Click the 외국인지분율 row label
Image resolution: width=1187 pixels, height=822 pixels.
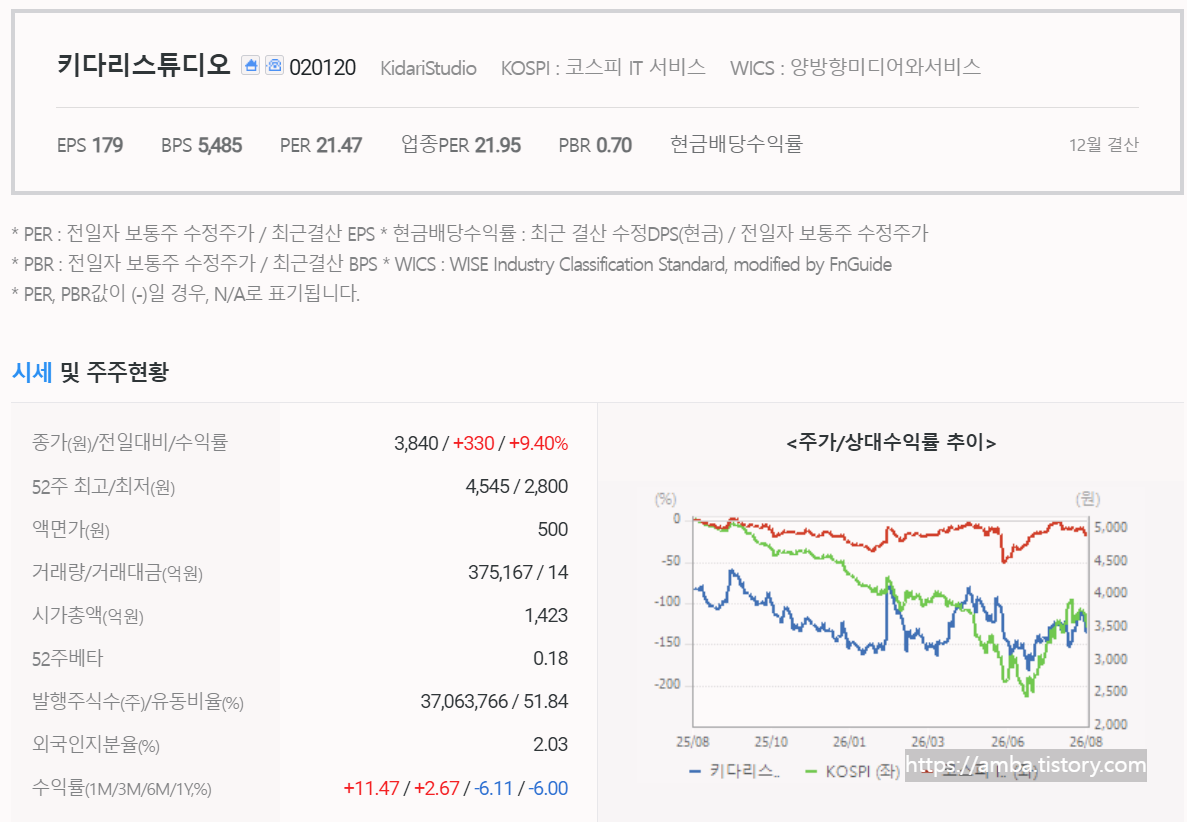click(95, 745)
